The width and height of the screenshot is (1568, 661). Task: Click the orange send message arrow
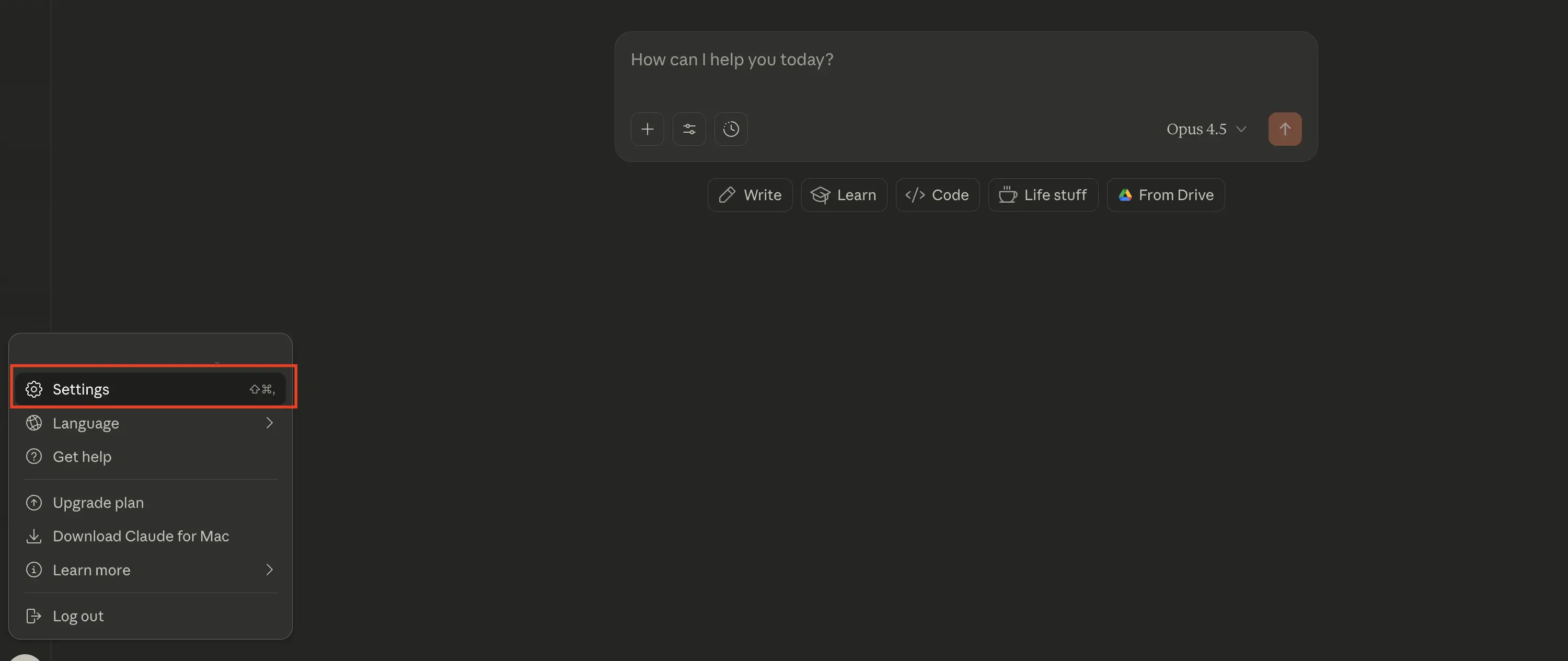coord(1285,129)
